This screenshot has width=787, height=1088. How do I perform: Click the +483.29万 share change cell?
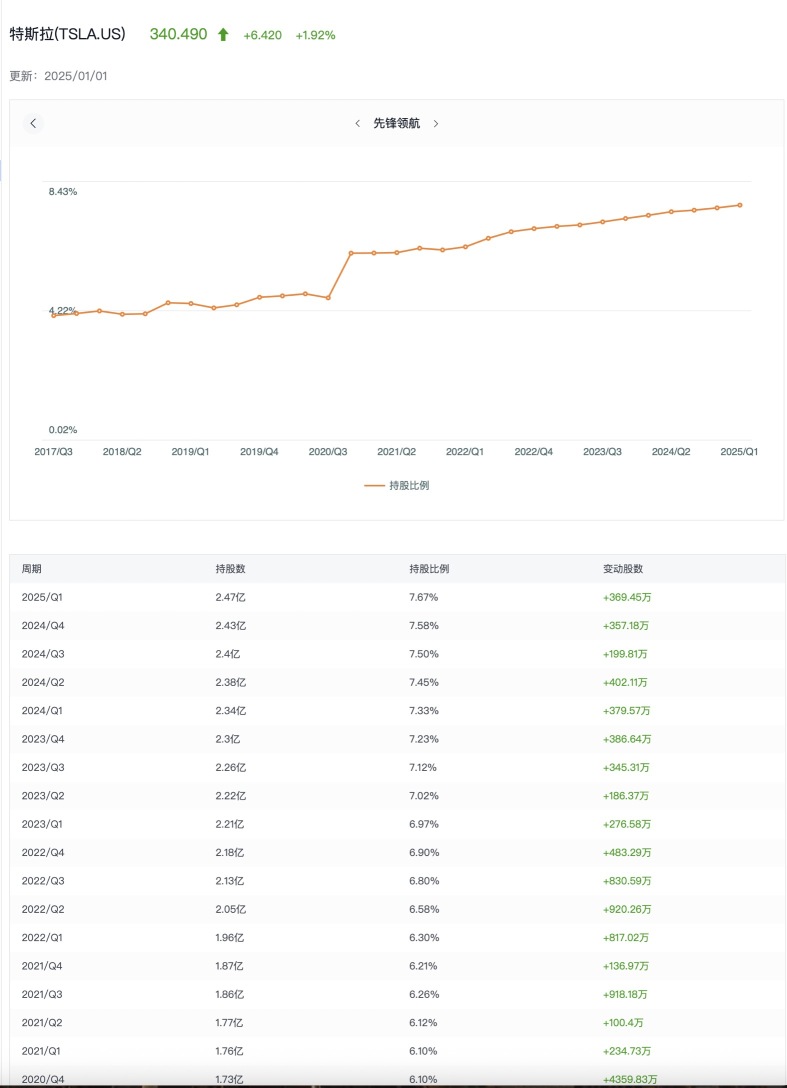[627, 853]
